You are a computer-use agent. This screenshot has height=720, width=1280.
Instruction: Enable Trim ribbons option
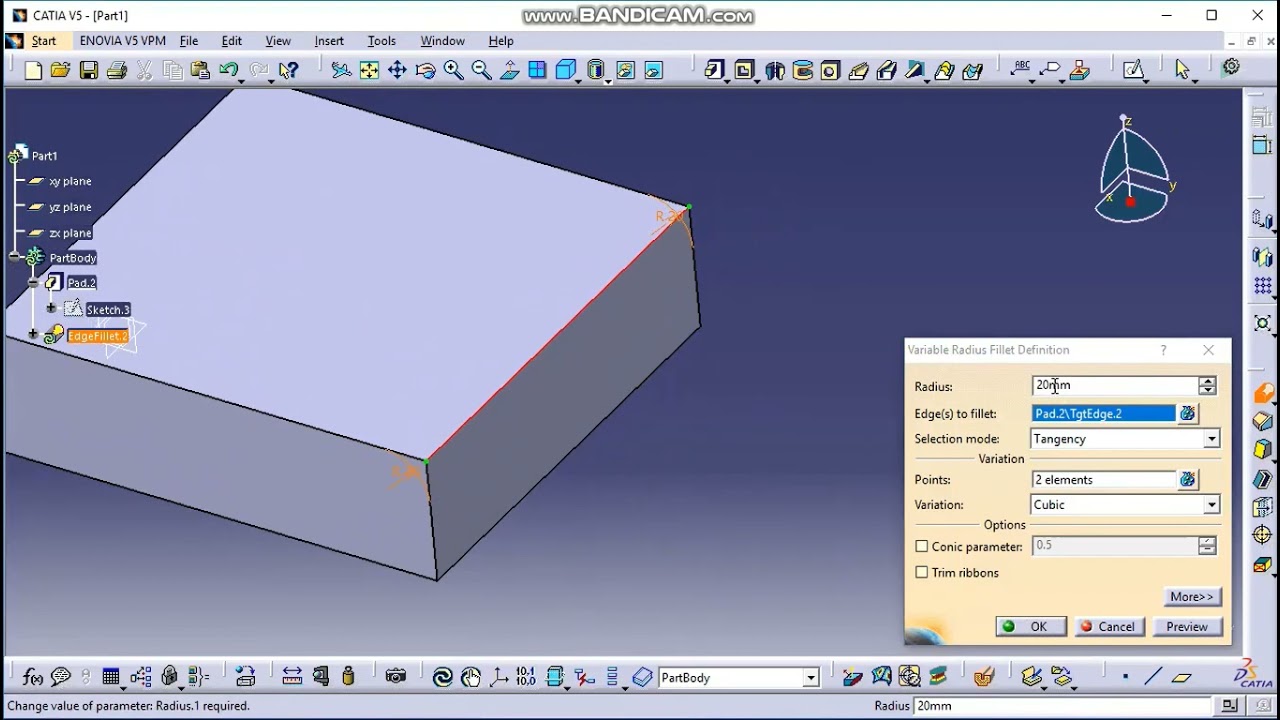[922, 573]
